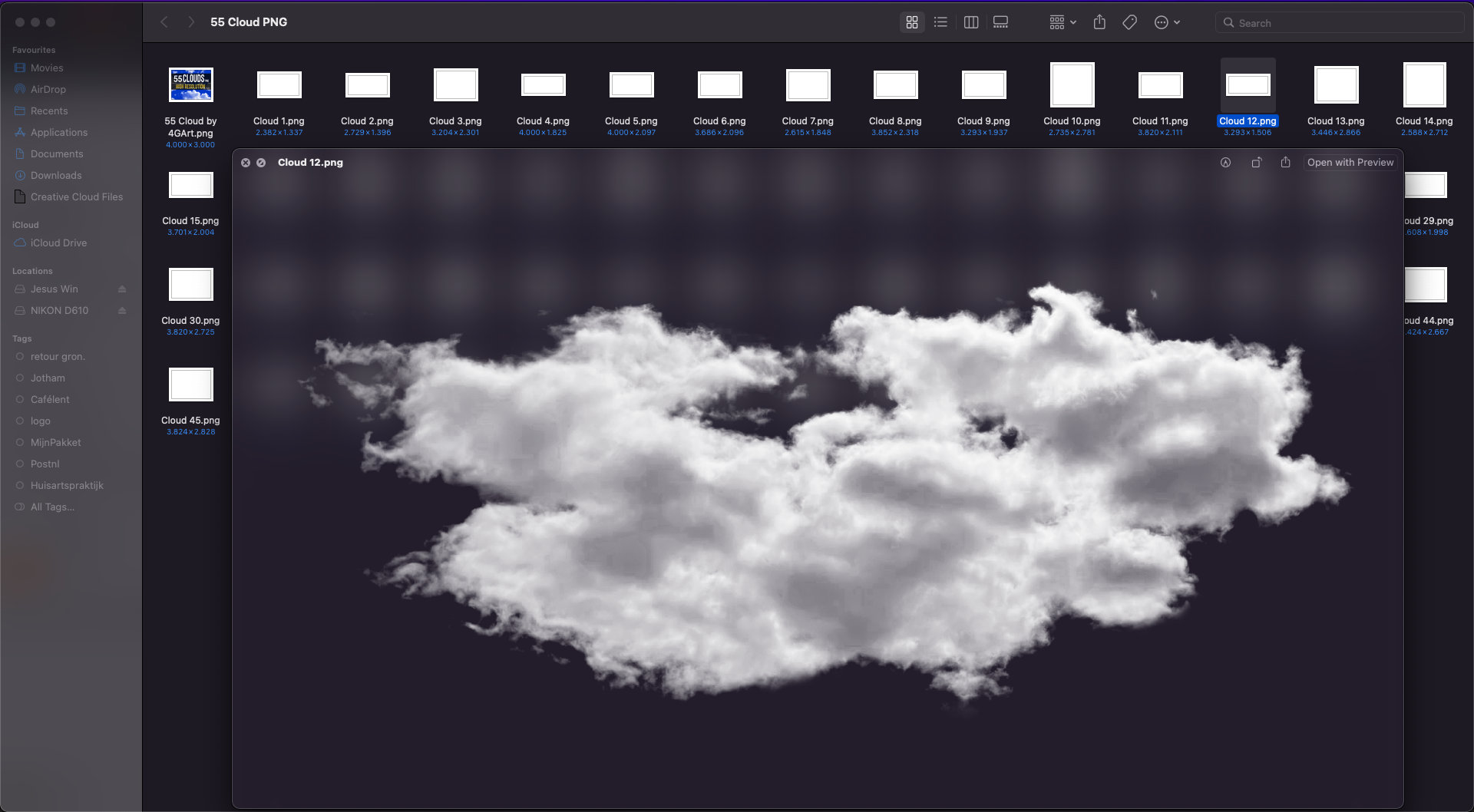Click Open with Preview button
The image size is (1474, 812).
coord(1350,162)
